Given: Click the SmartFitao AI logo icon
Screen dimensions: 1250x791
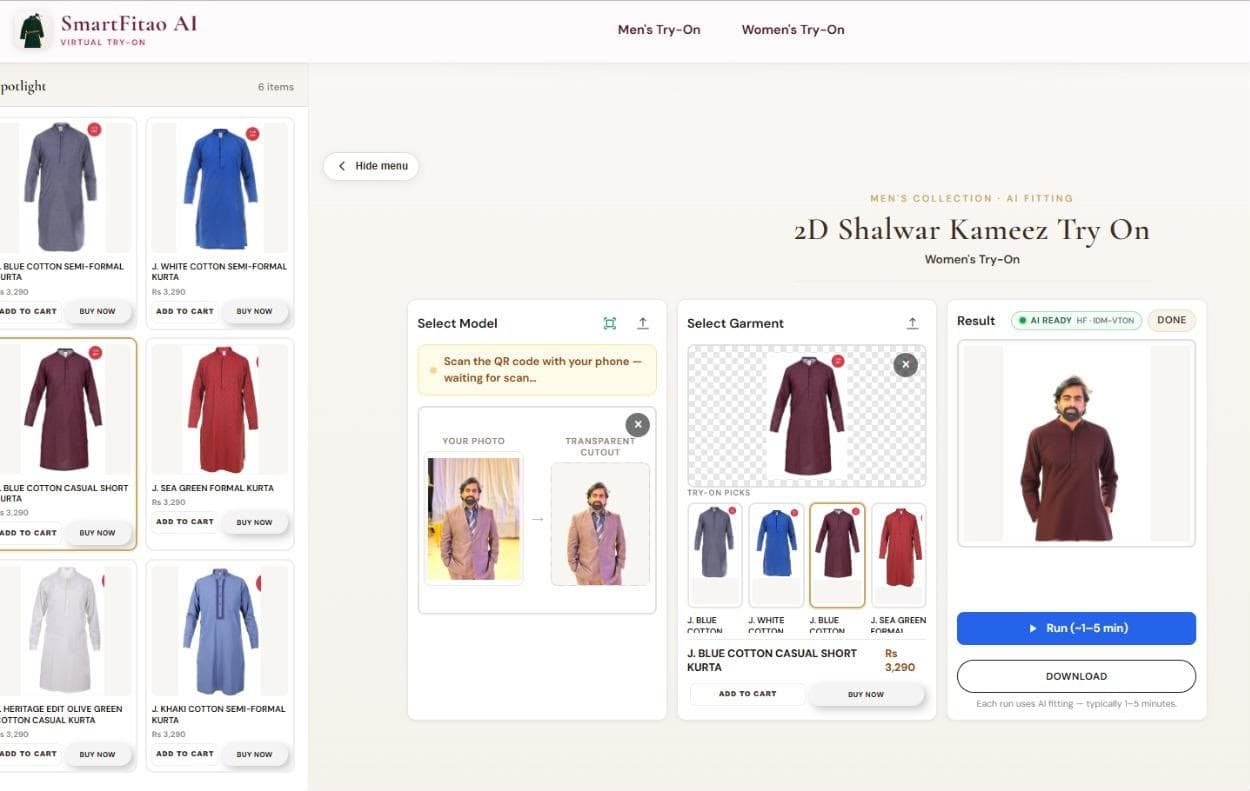Looking at the screenshot, I should click(x=32, y=30).
